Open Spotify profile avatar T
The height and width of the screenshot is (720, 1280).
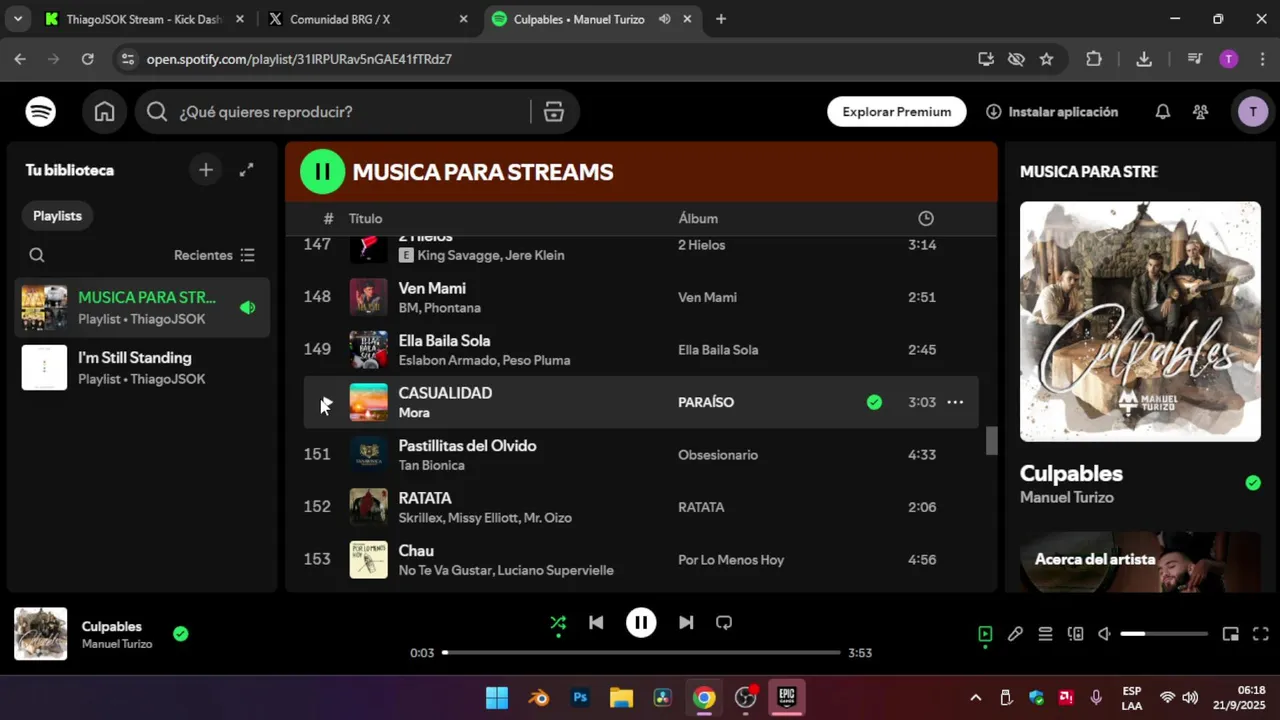pyautogui.click(x=1253, y=112)
